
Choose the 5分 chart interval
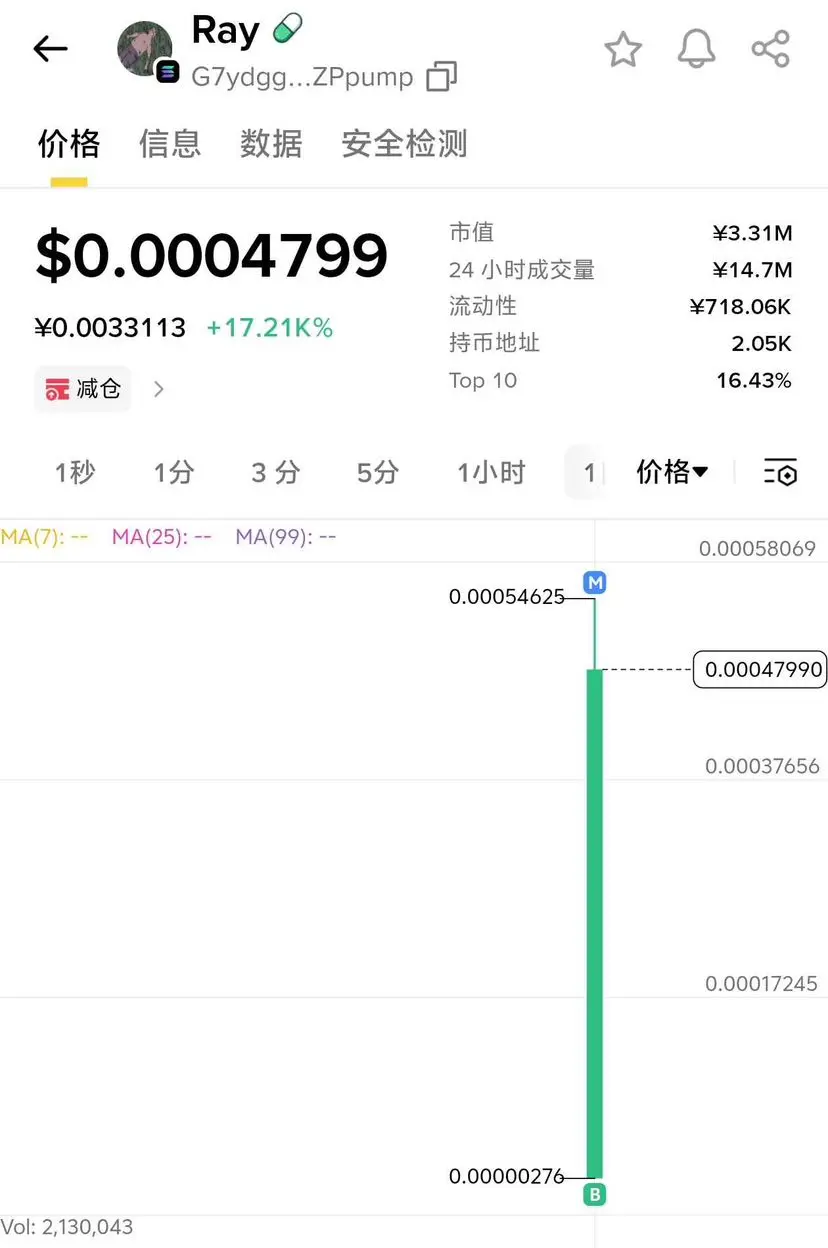[x=378, y=472]
